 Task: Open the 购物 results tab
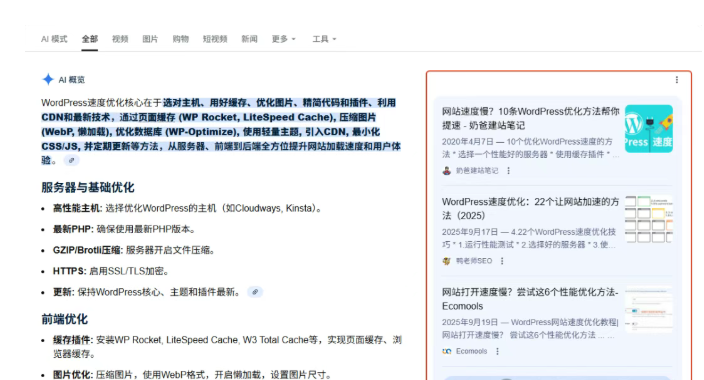(180, 39)
